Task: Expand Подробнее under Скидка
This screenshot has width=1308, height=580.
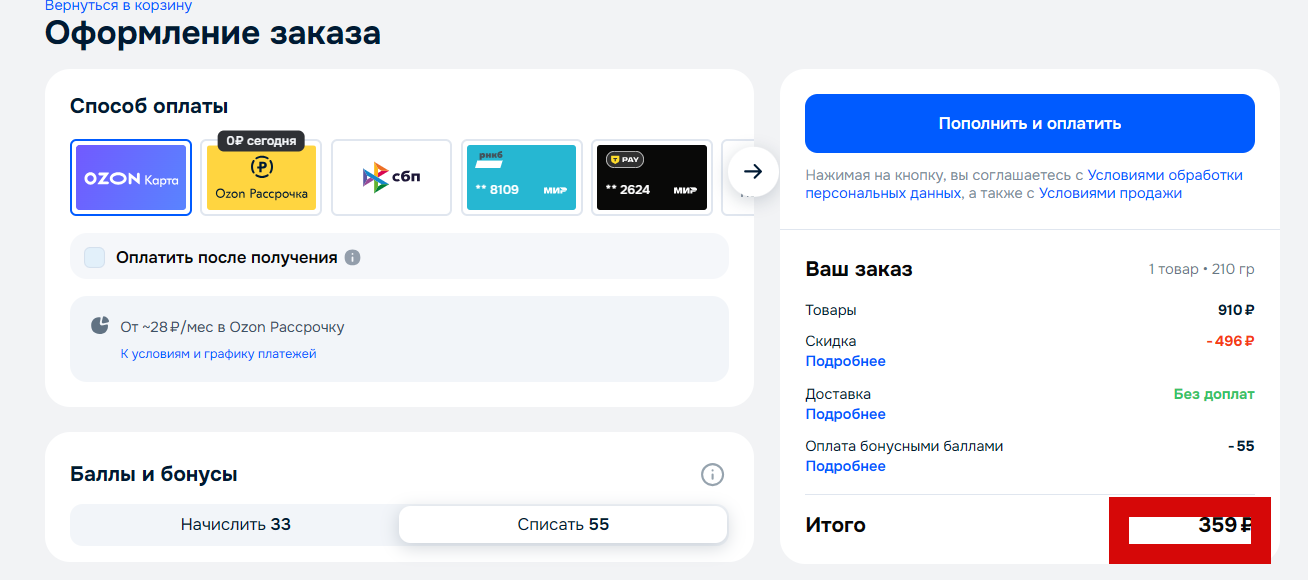Action: tap(846, 361)
